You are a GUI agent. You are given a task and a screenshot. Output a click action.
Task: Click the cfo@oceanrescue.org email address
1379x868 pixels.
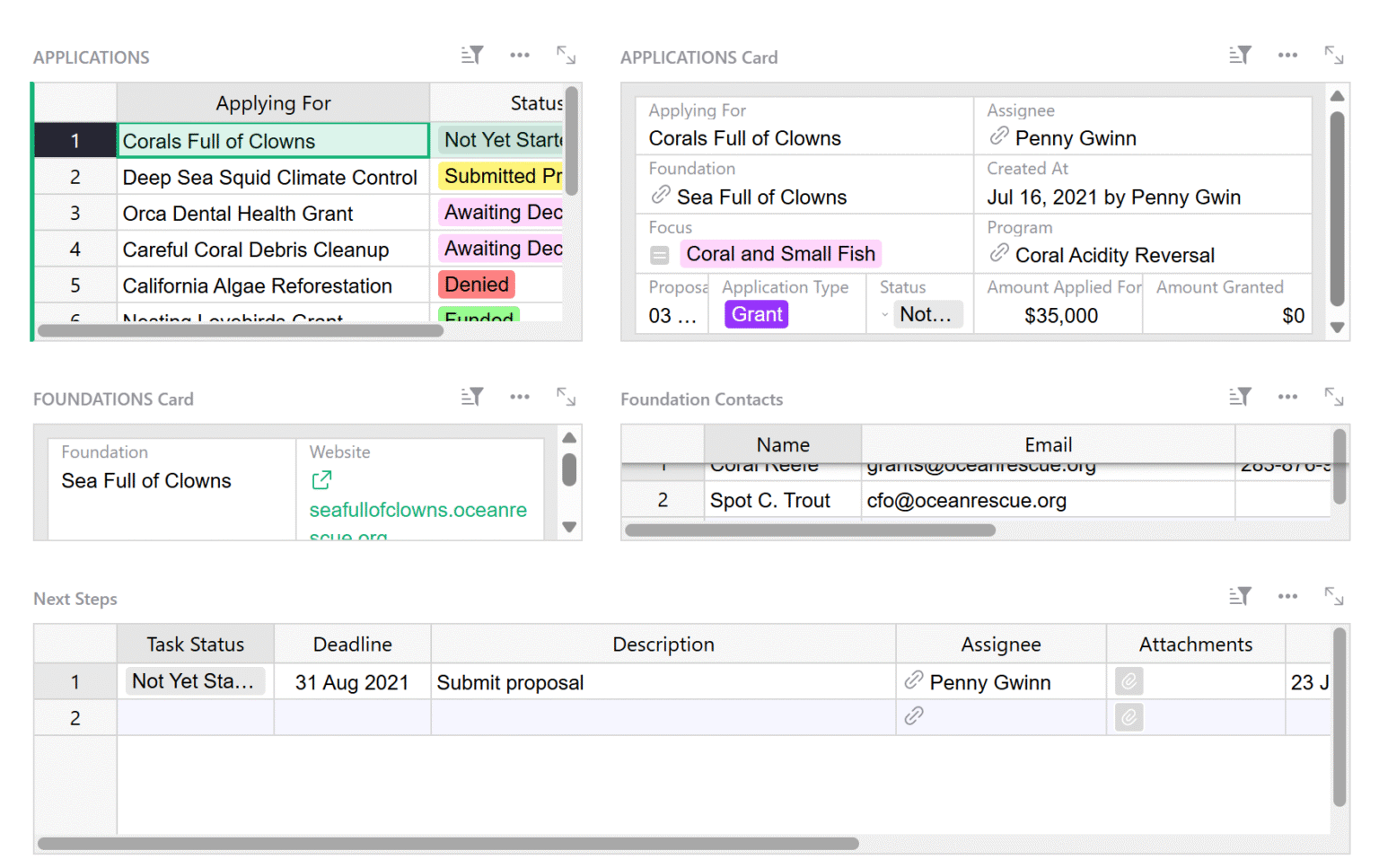[967, 500]
